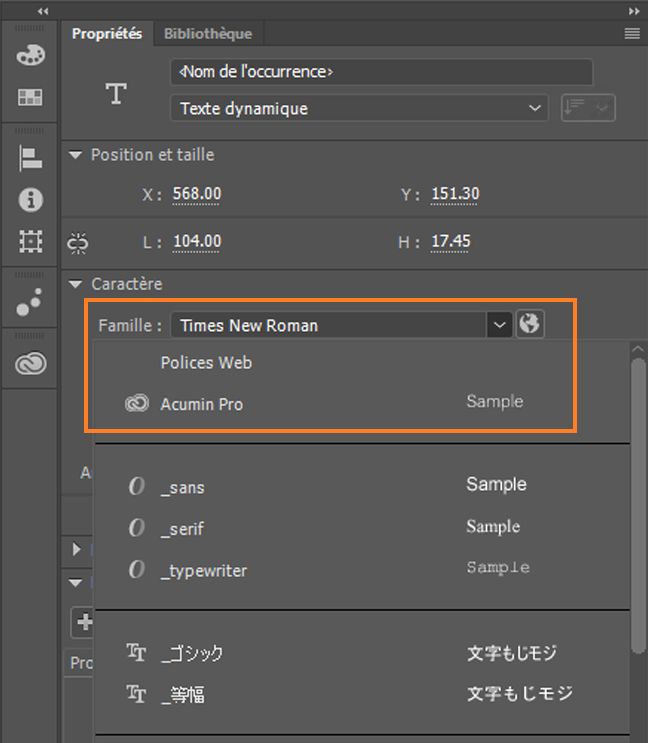This screenshot has height=743, width=648.
Task: Open the Motion Presets dots icon
Action: [29, 302]
